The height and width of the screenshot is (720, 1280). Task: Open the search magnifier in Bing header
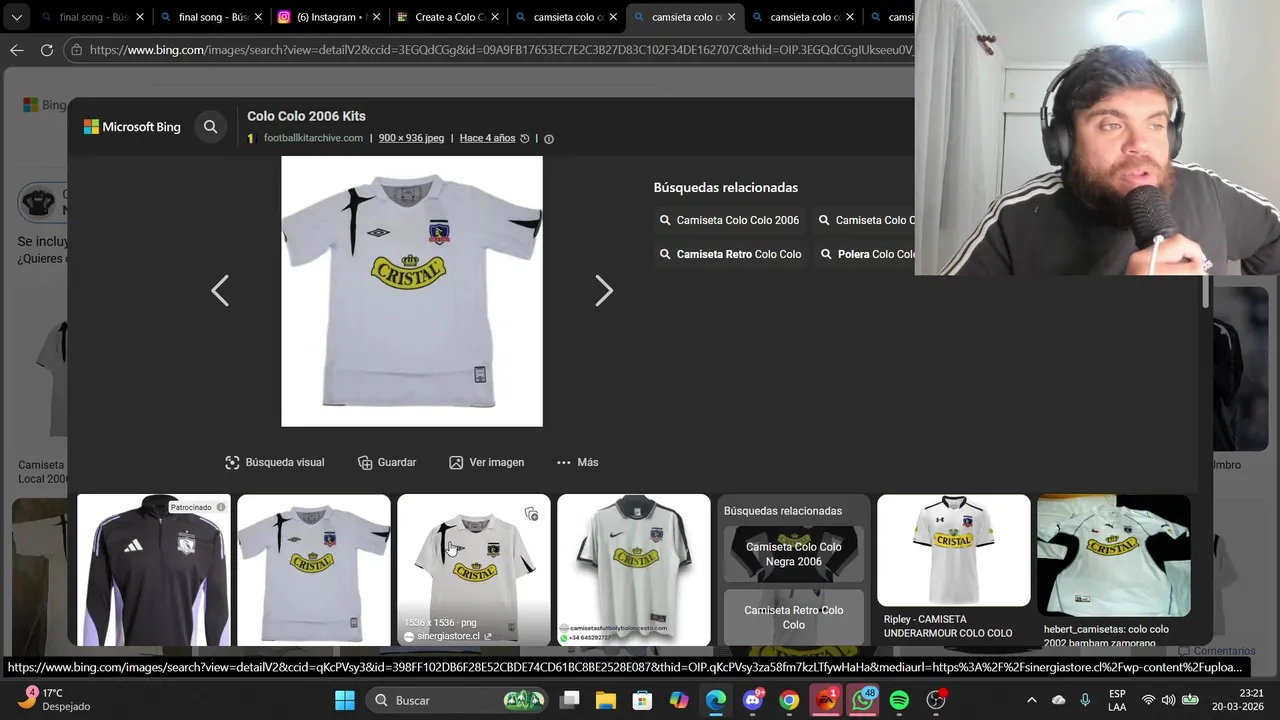210,127
